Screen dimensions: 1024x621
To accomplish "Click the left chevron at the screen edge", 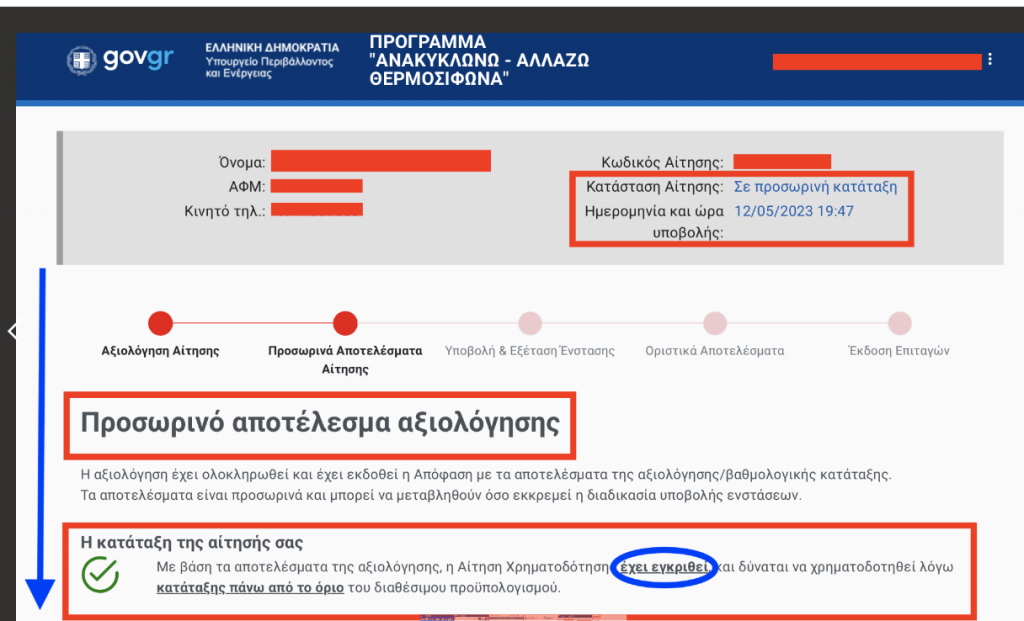I will pyautogui.click(x=11, y=331).
